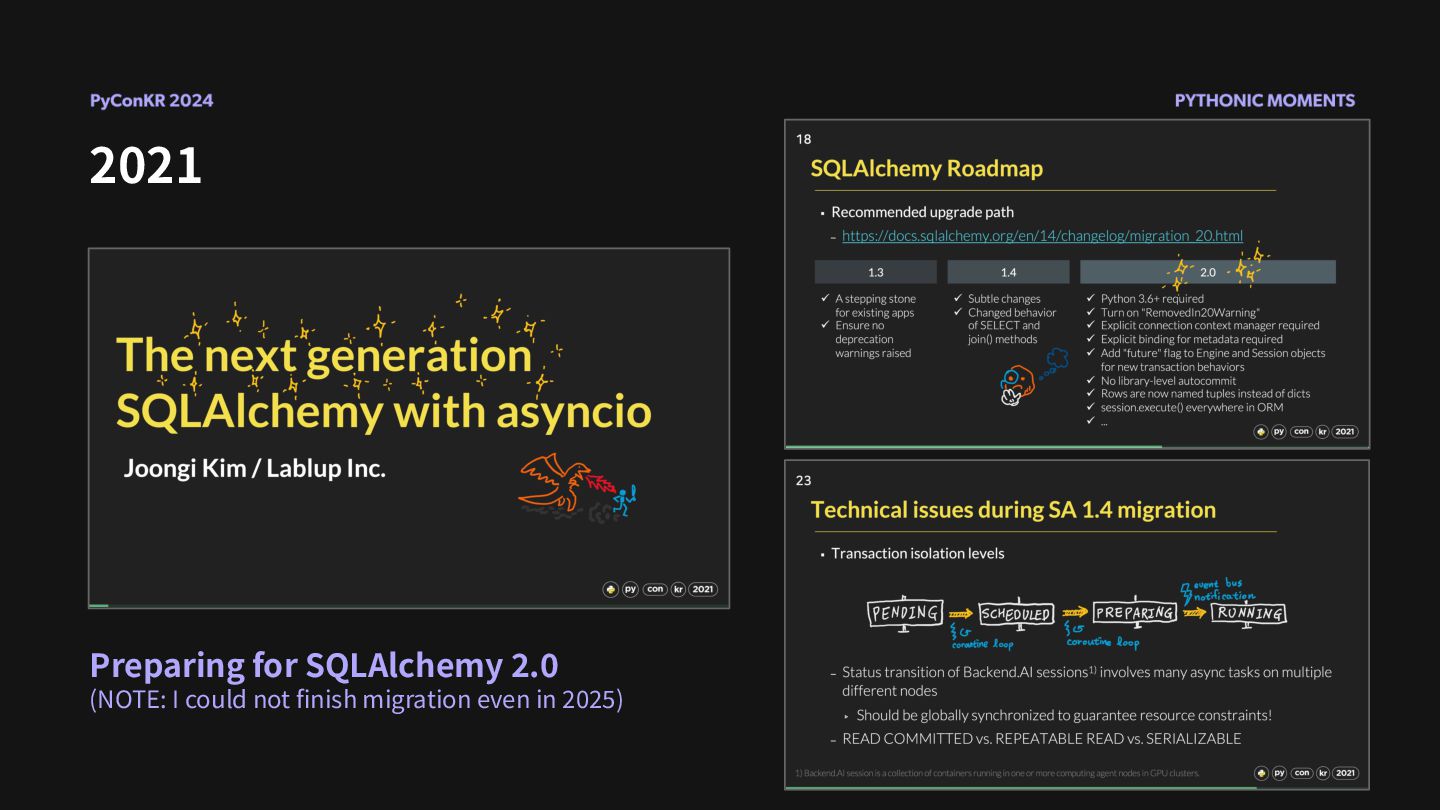
Task: Click the blue knight figure facing dragon
Action: pos(625,499)
